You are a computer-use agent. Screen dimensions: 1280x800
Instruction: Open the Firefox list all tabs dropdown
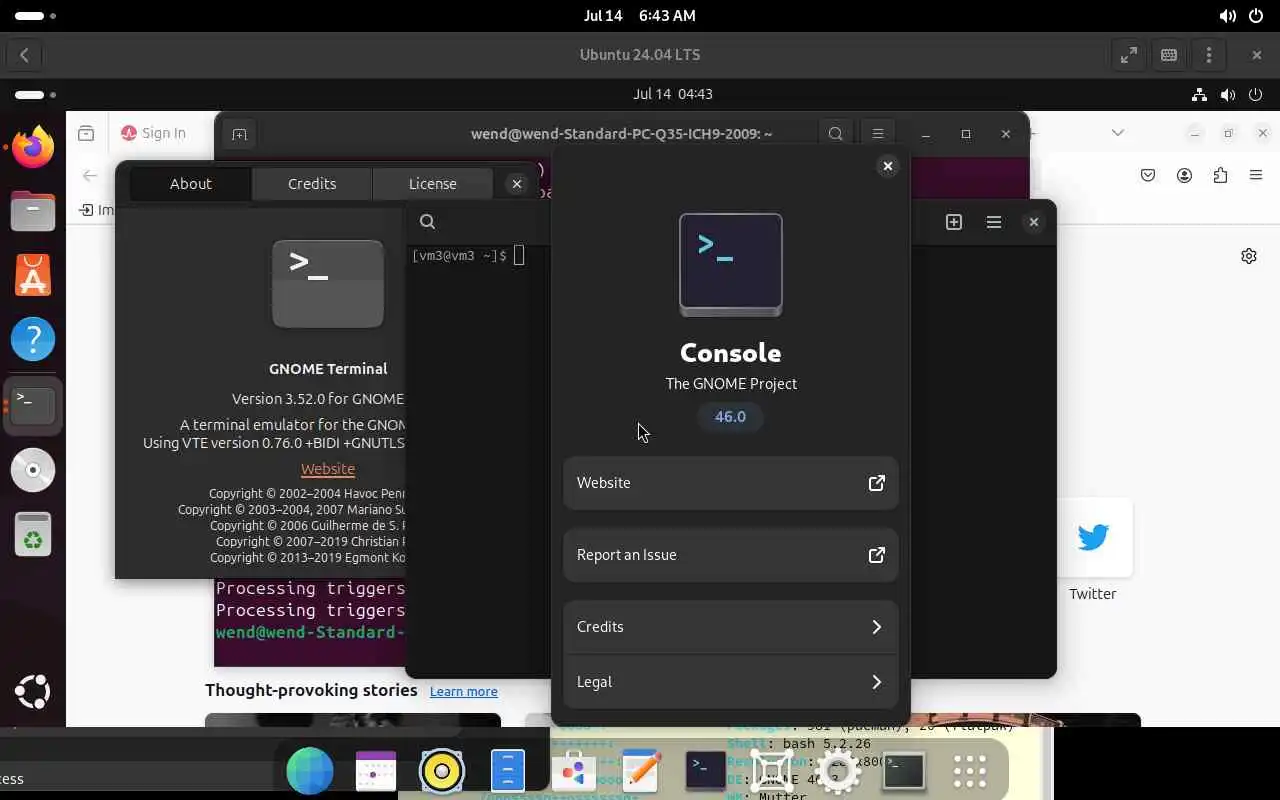click(1118, 133)
